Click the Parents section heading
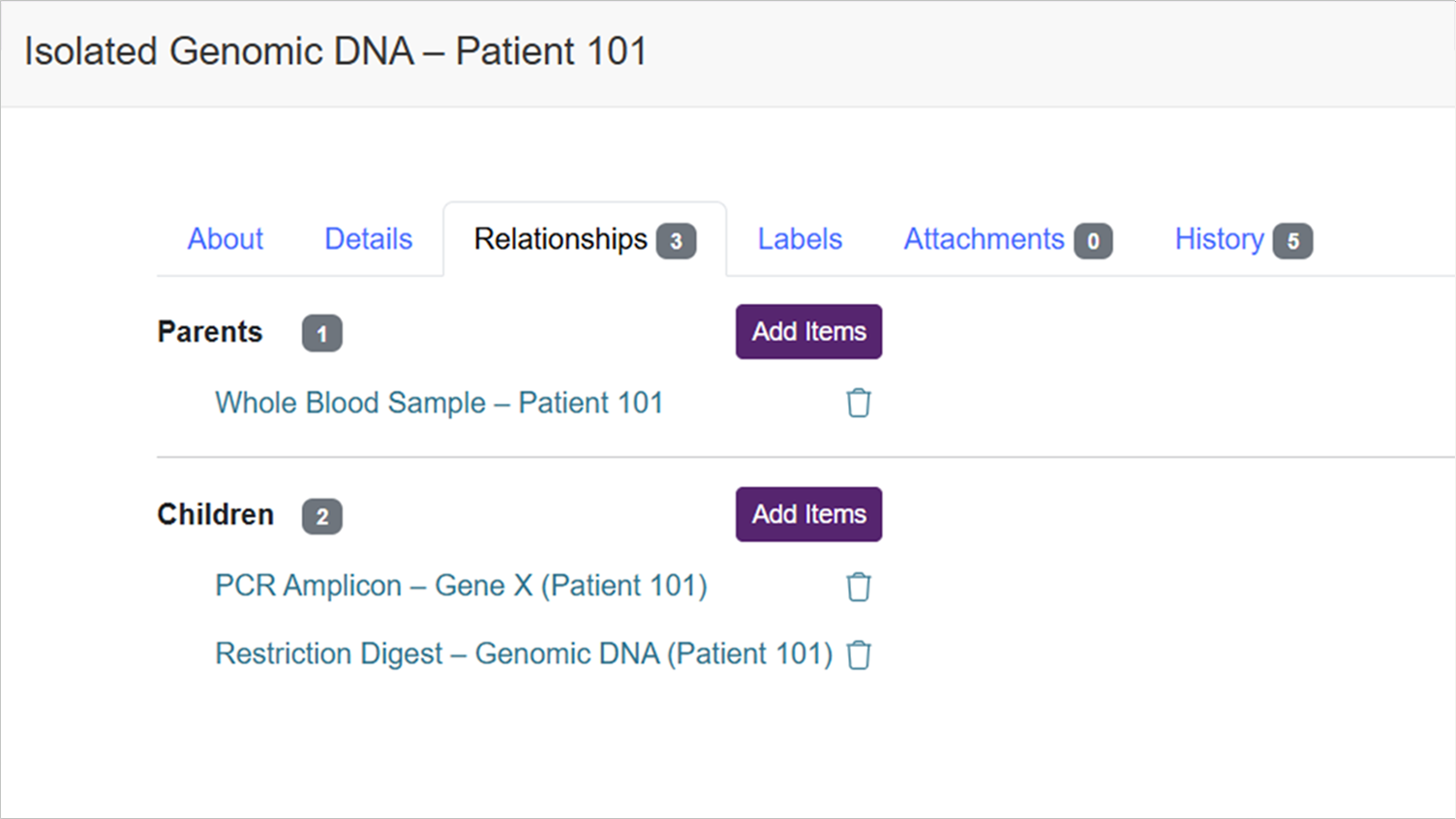The image size is (1456, 819). click(210, 332)
